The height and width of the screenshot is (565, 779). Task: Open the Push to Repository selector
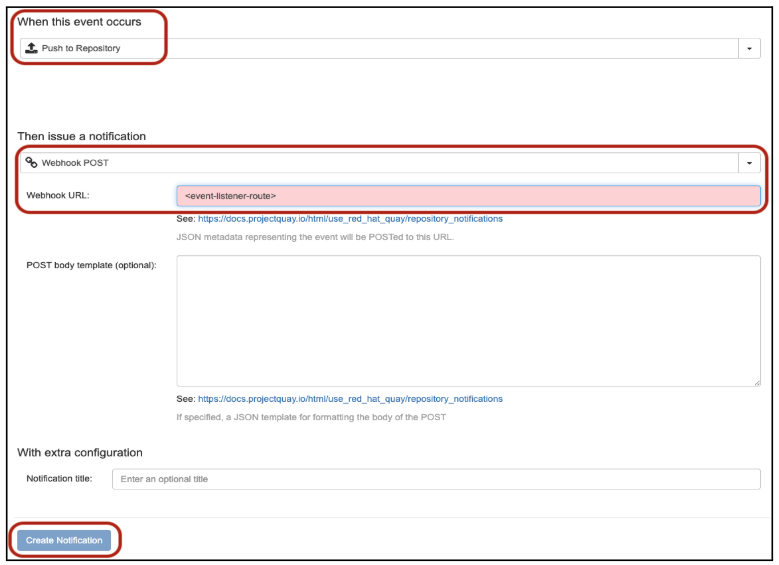(380, 48)
